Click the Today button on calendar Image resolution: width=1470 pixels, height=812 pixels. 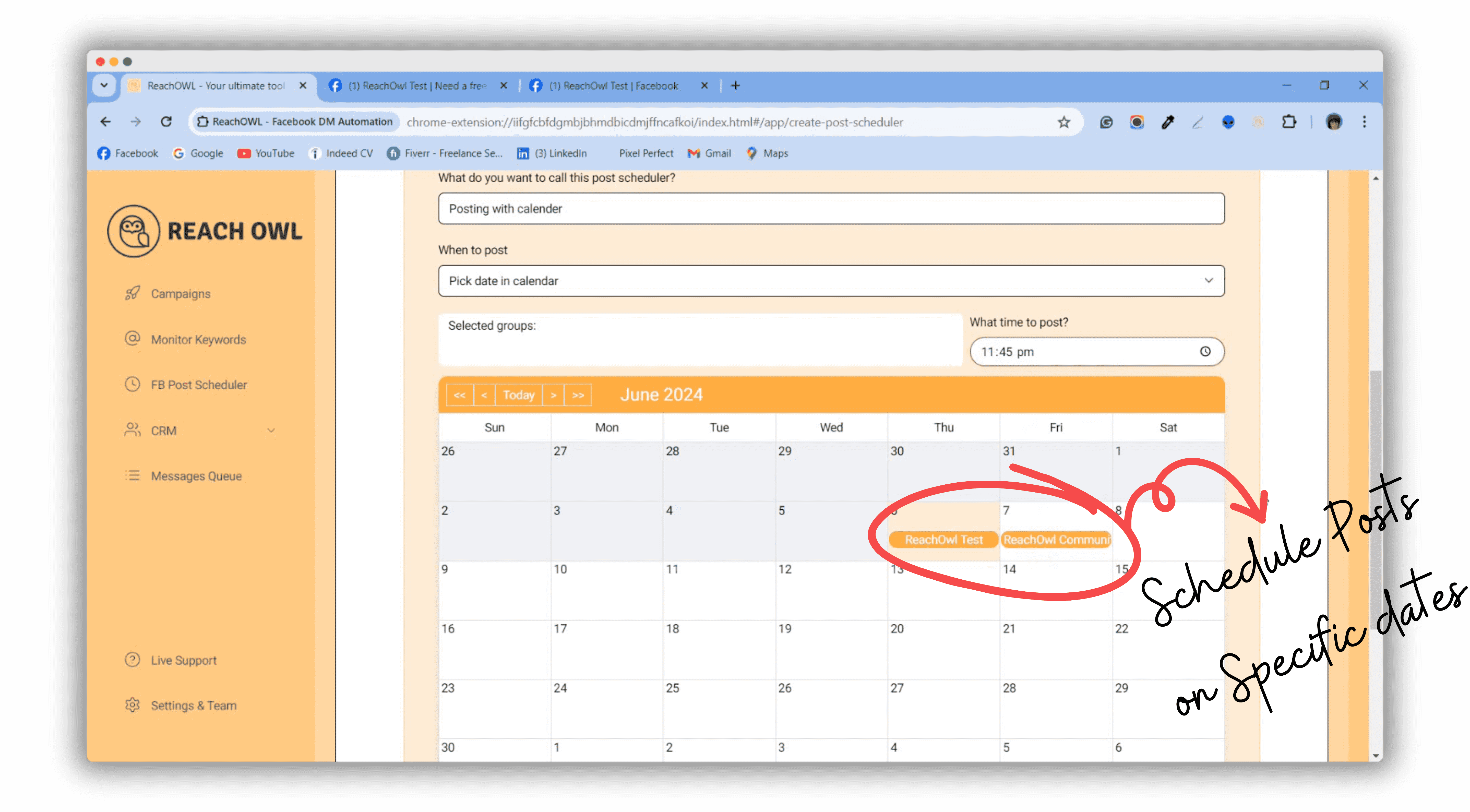518,394
